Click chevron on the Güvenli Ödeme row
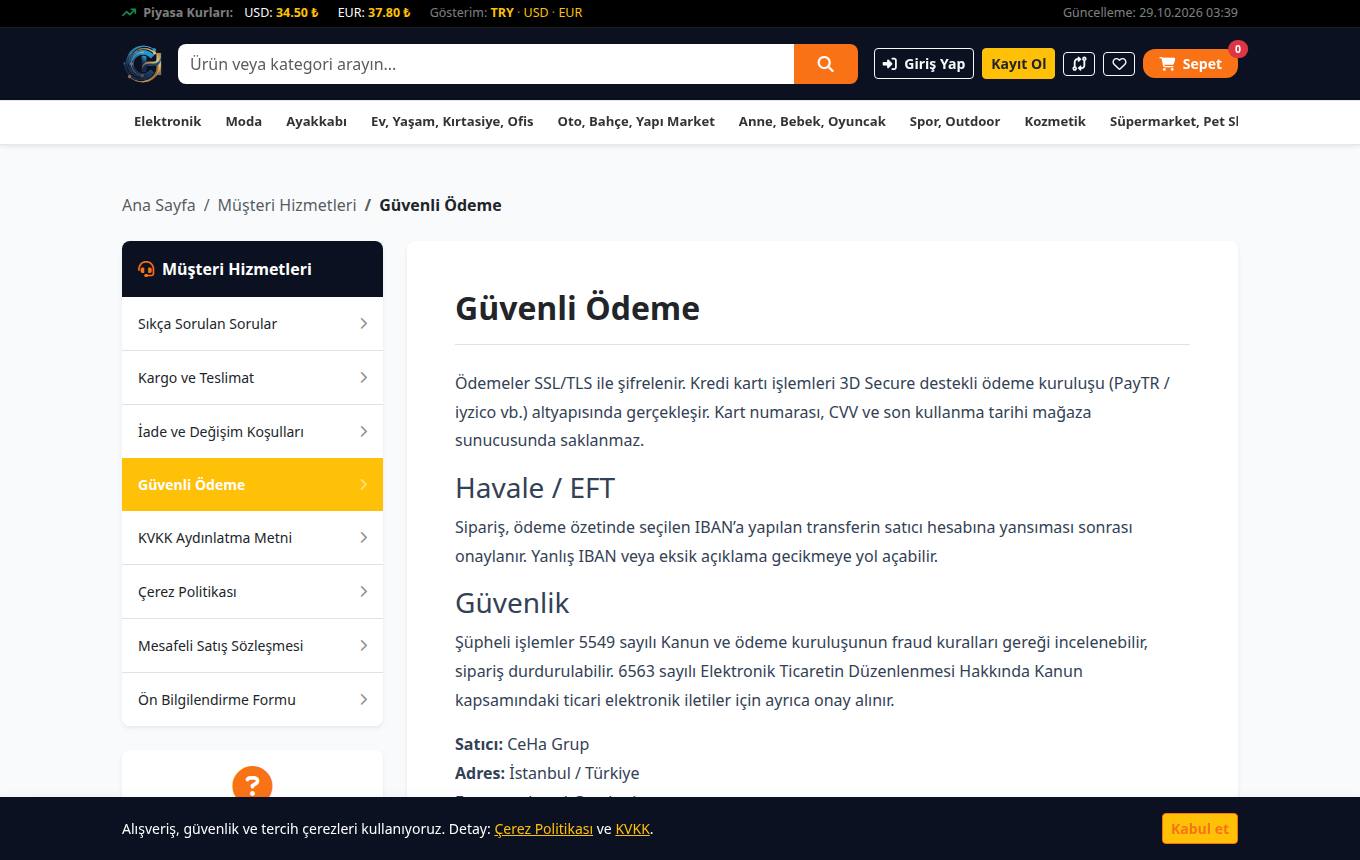1360x860 pixels. 363,485
